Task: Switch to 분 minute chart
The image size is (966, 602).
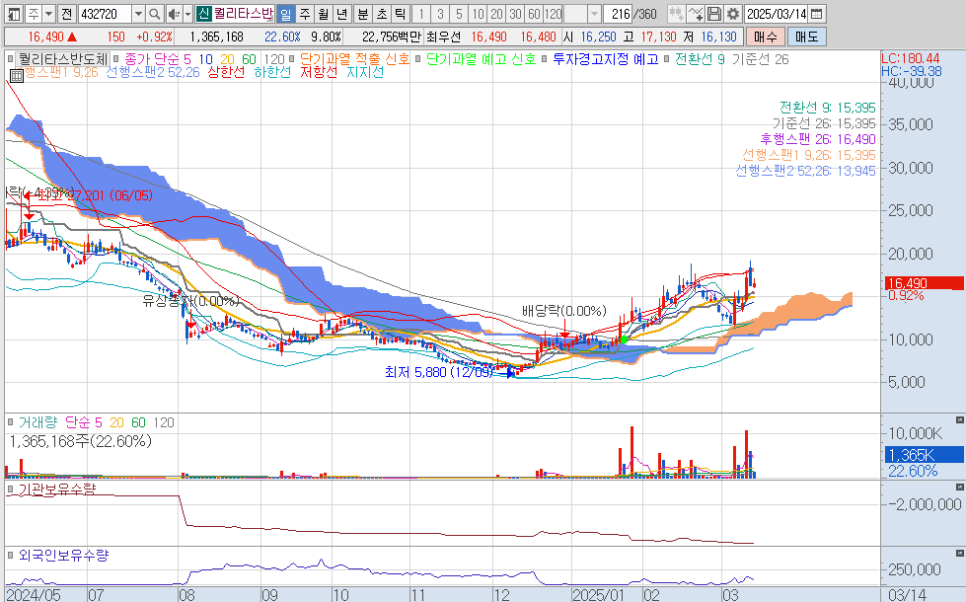Action: [x=363, y=14]
